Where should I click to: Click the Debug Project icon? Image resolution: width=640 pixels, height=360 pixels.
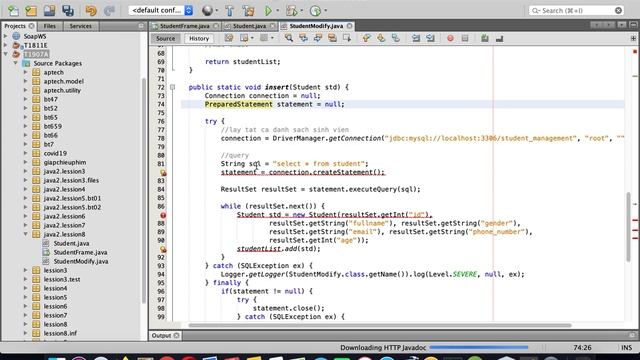coord(291,10)
